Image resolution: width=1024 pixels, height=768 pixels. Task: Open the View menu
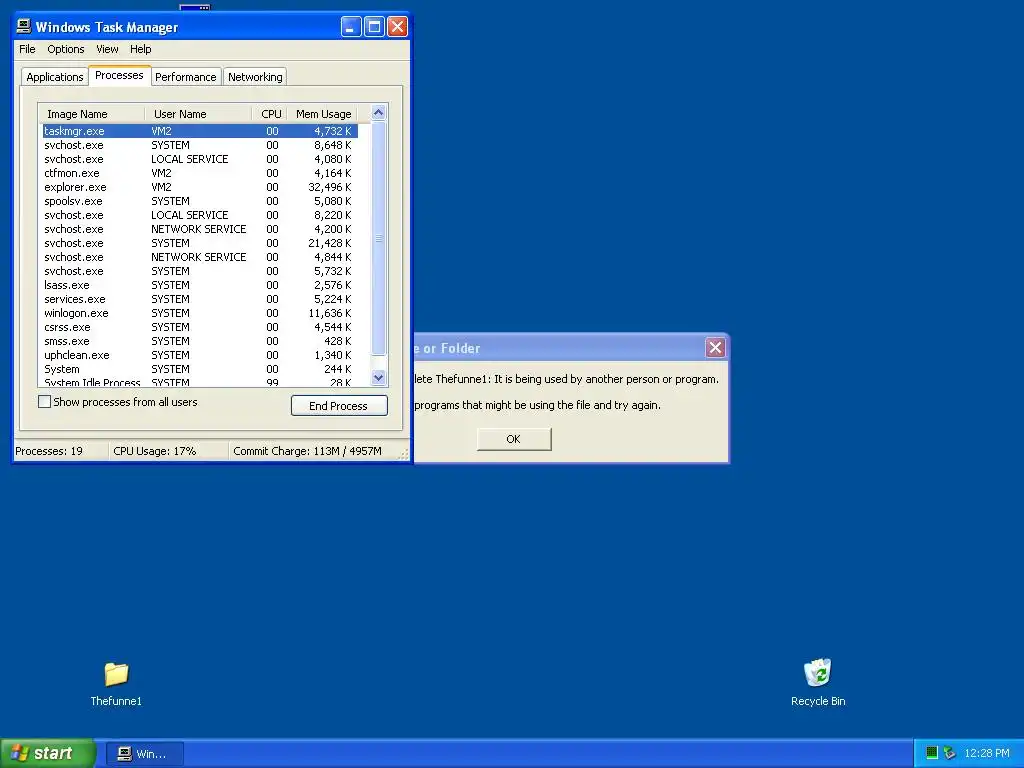point(107,49)
